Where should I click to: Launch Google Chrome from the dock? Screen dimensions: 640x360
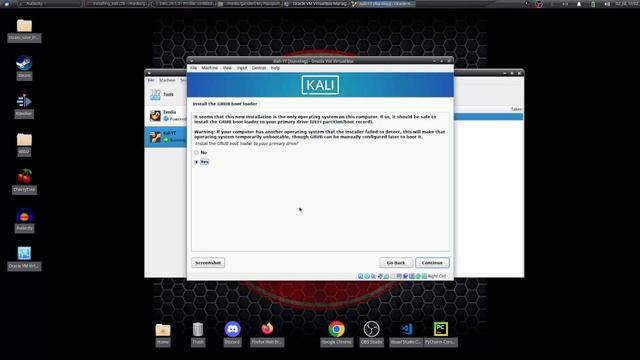pyautogui.click(x=337, y=334)
